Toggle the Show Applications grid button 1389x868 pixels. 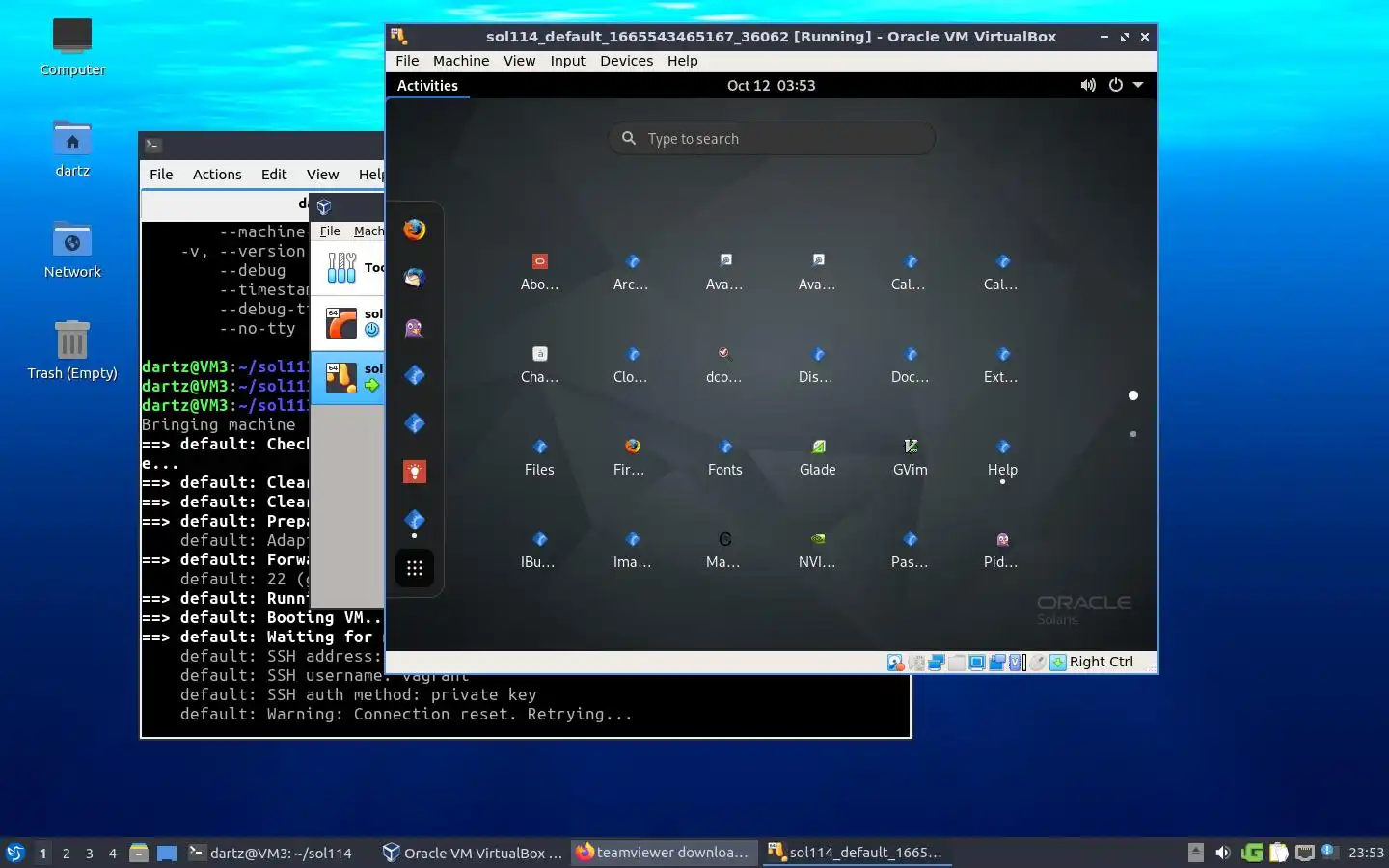[x=415, y=568]
